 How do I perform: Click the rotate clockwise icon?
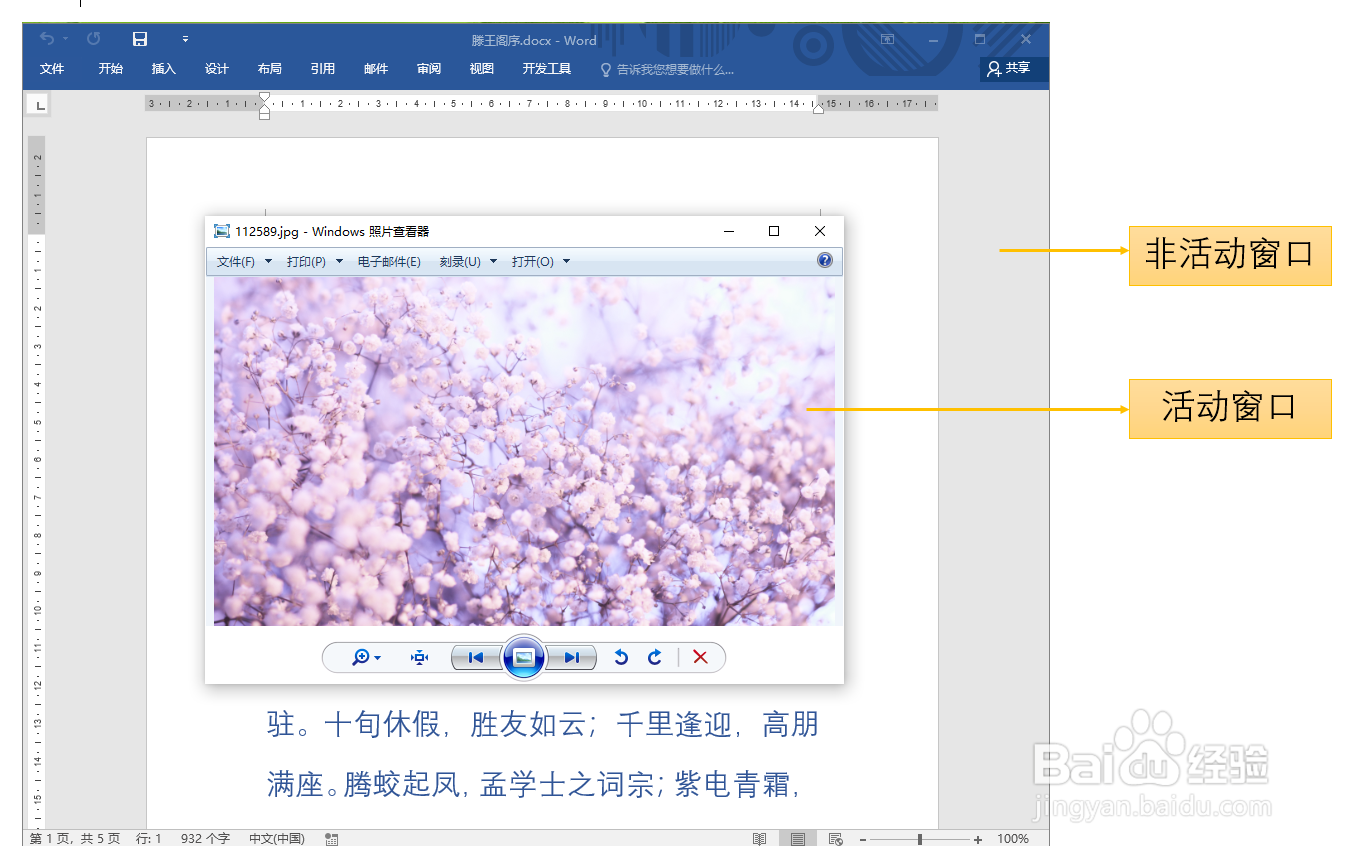pos(655,657)
